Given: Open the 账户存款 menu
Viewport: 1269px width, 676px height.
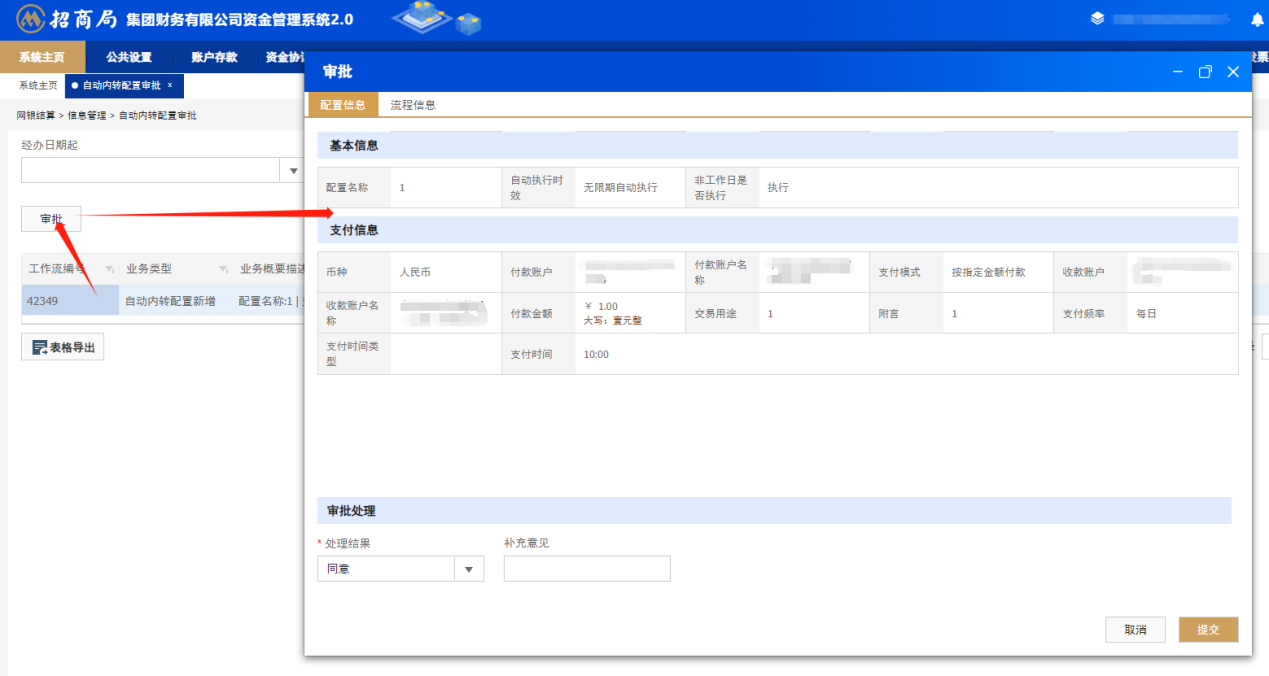Looking at the screenshot, I should [214, 57].
